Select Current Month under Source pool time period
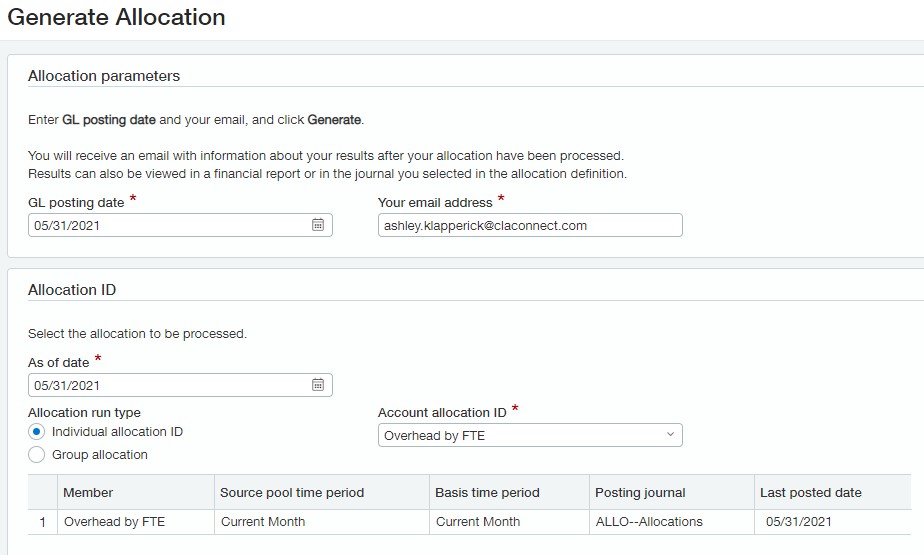 click(263, 521)
